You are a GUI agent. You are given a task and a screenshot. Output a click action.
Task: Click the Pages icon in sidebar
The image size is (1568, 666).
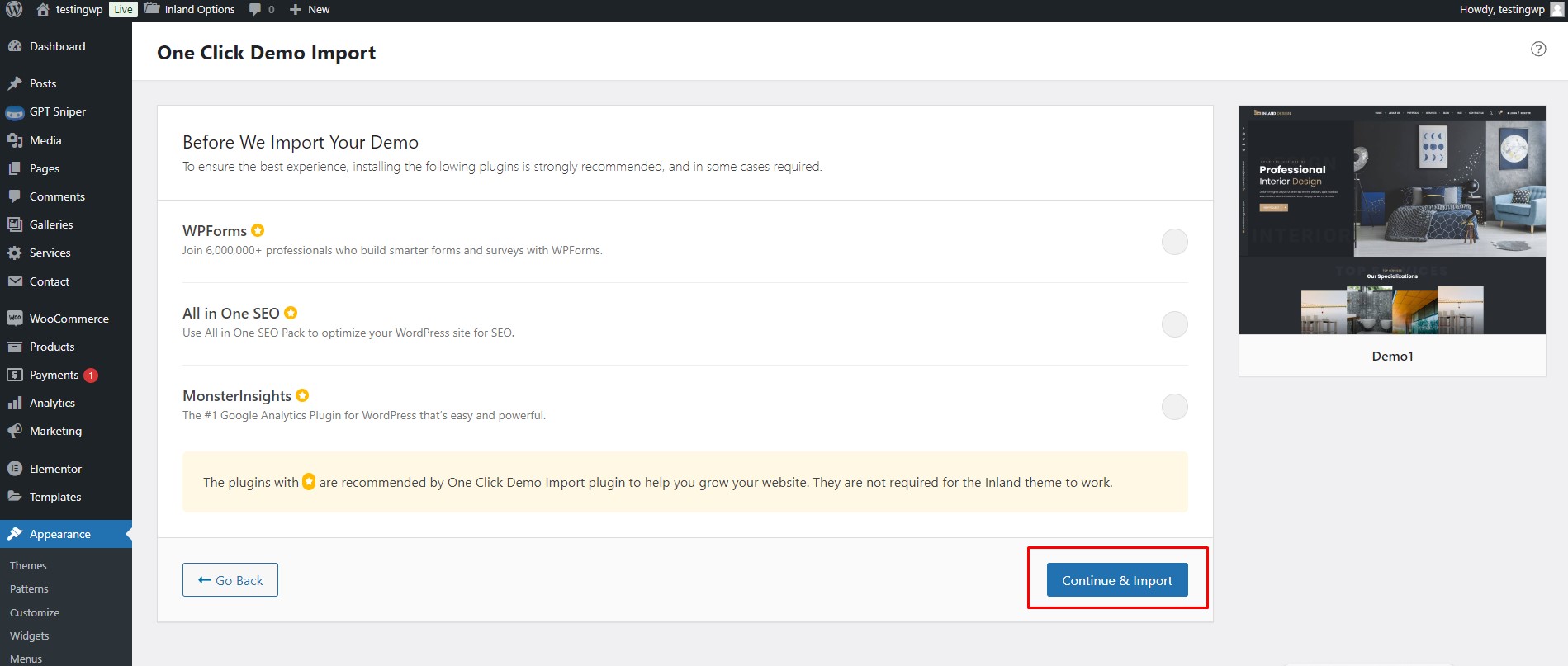point(15,168)
